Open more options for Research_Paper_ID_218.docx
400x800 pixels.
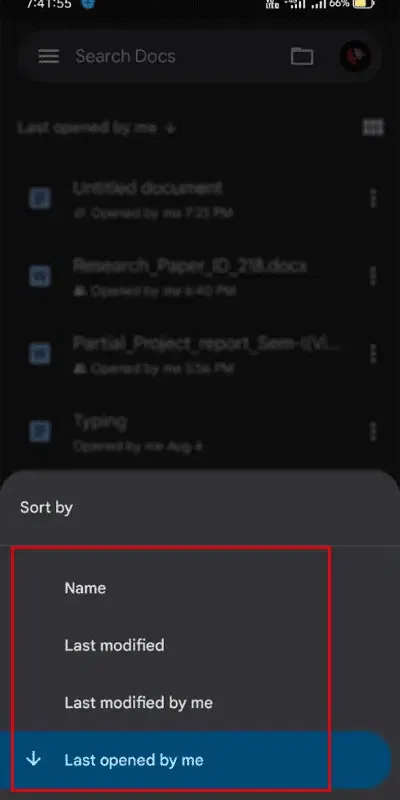pyautogui.click(x=373, y=276)
